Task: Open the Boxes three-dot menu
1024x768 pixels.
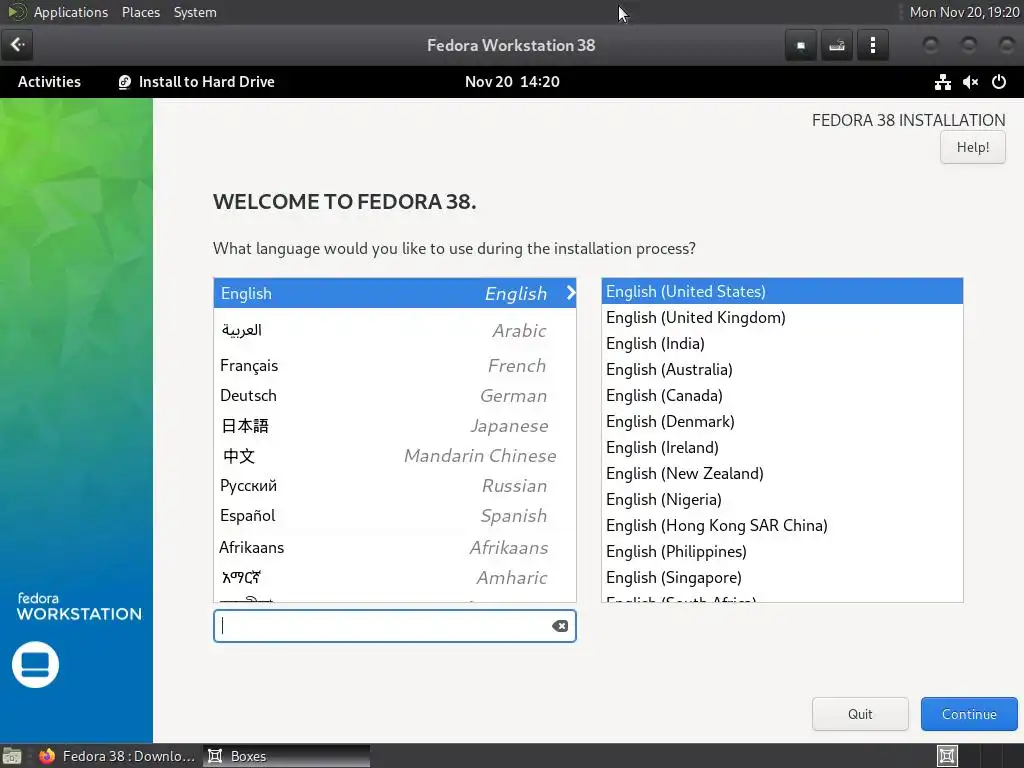Action: (872, 45)
